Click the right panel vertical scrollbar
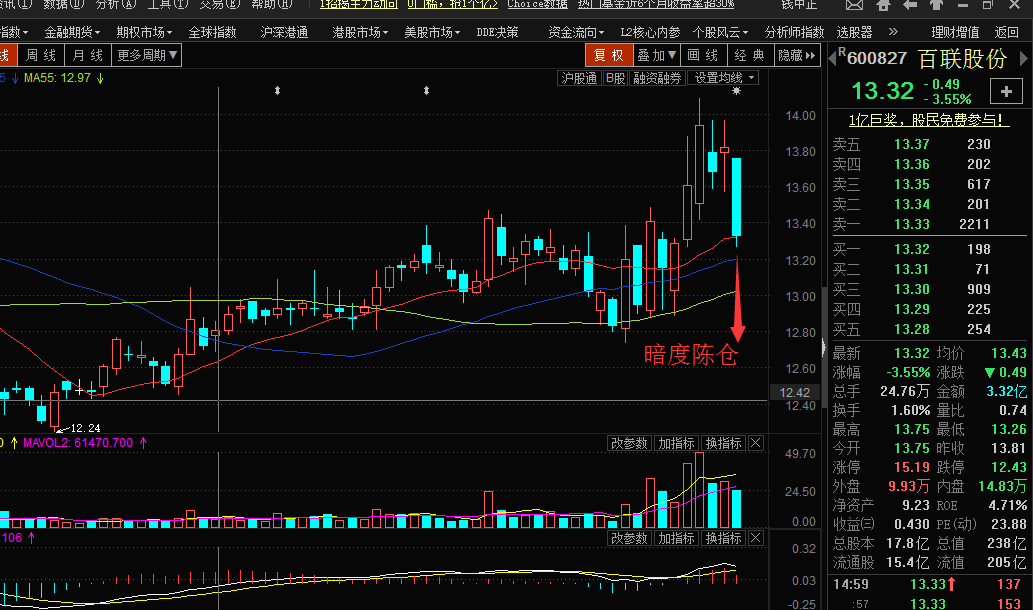Screen dimensions: 1033x610 click(824, 300)
